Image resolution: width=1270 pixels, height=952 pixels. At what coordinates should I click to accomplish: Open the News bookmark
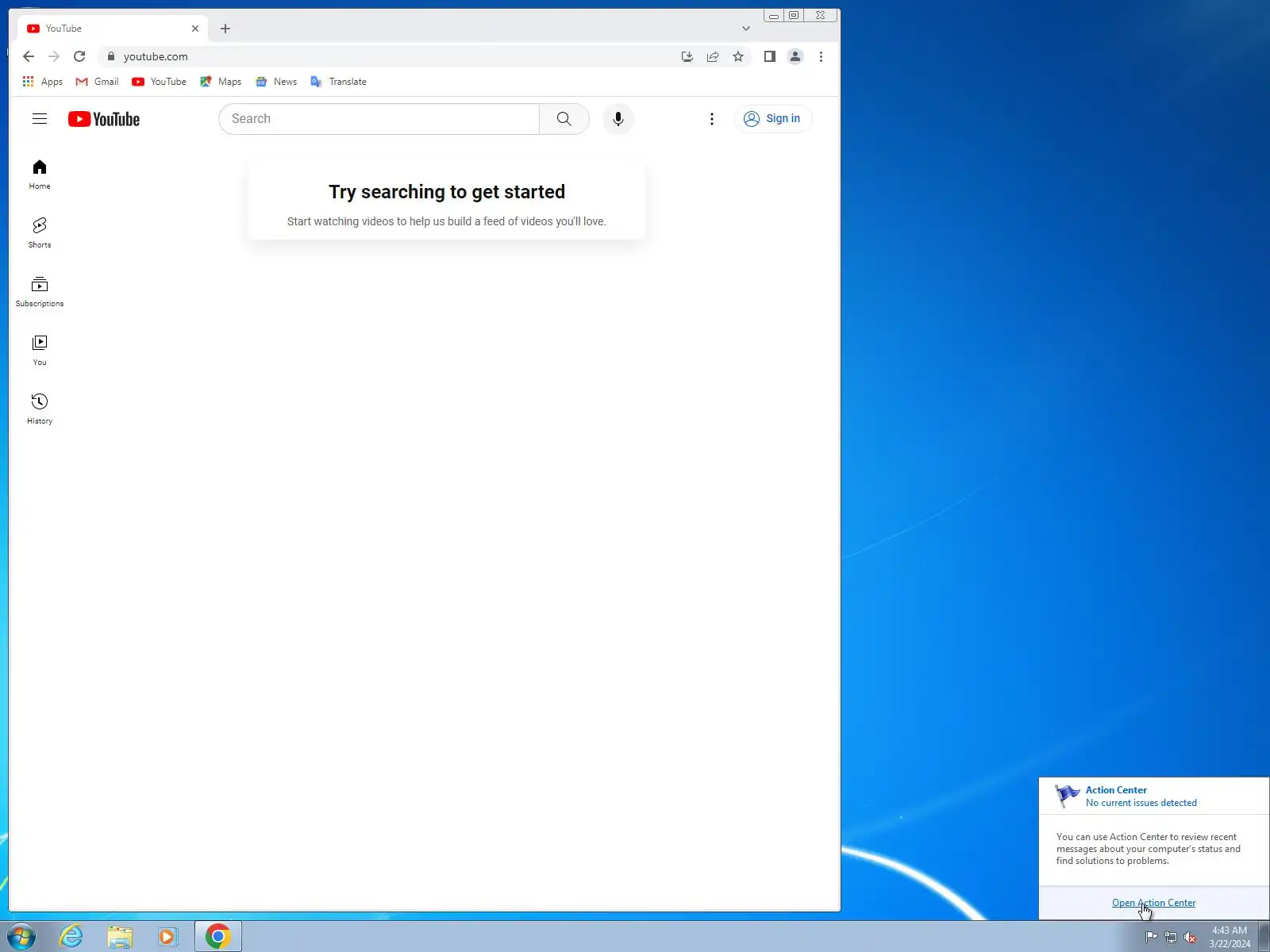point(276,82)
